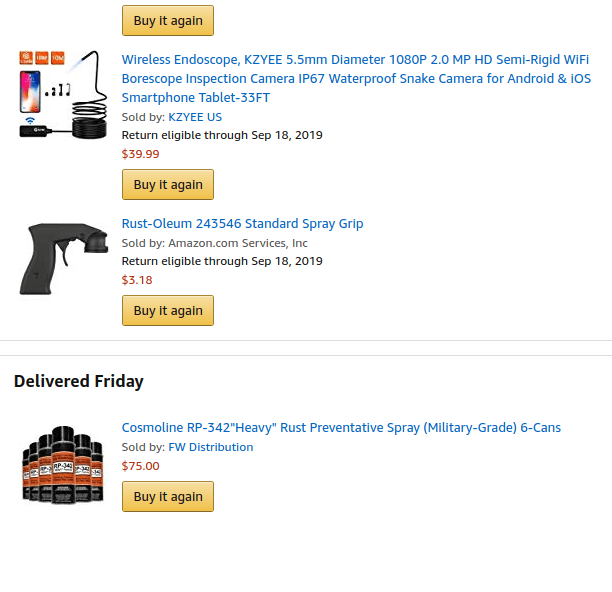Click the $75.00 Cosmoline price
Screen dimensions: 612x592
140,466
